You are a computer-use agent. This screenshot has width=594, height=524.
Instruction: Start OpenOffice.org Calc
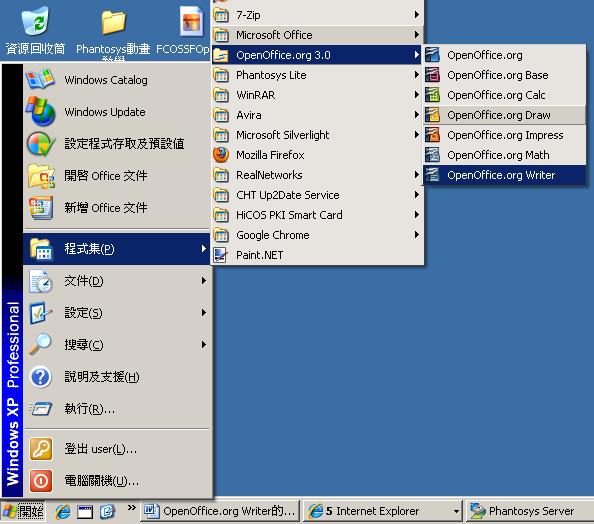504,95
